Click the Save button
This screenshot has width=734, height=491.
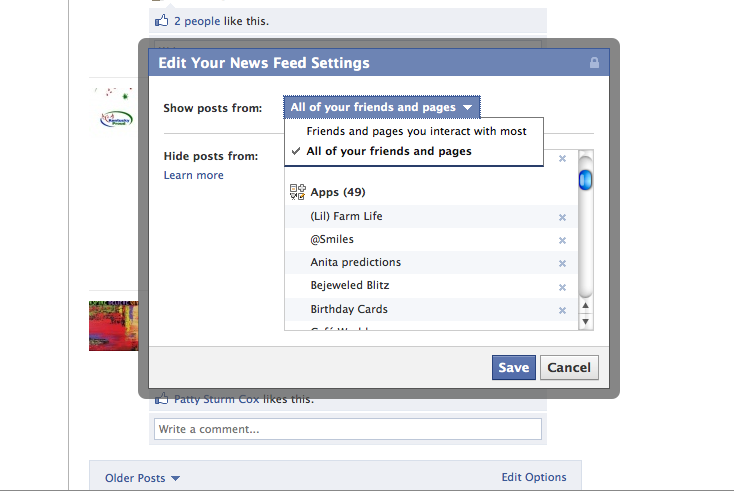pos(514,367)
